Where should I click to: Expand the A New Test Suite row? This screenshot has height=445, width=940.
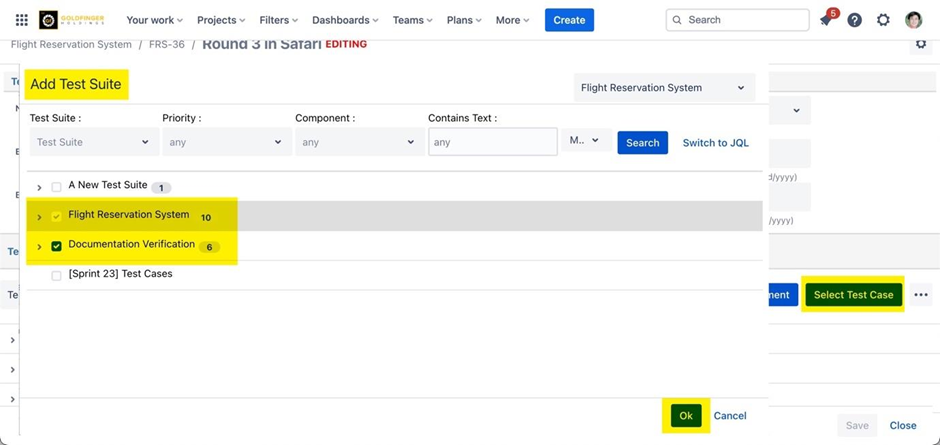39,187
